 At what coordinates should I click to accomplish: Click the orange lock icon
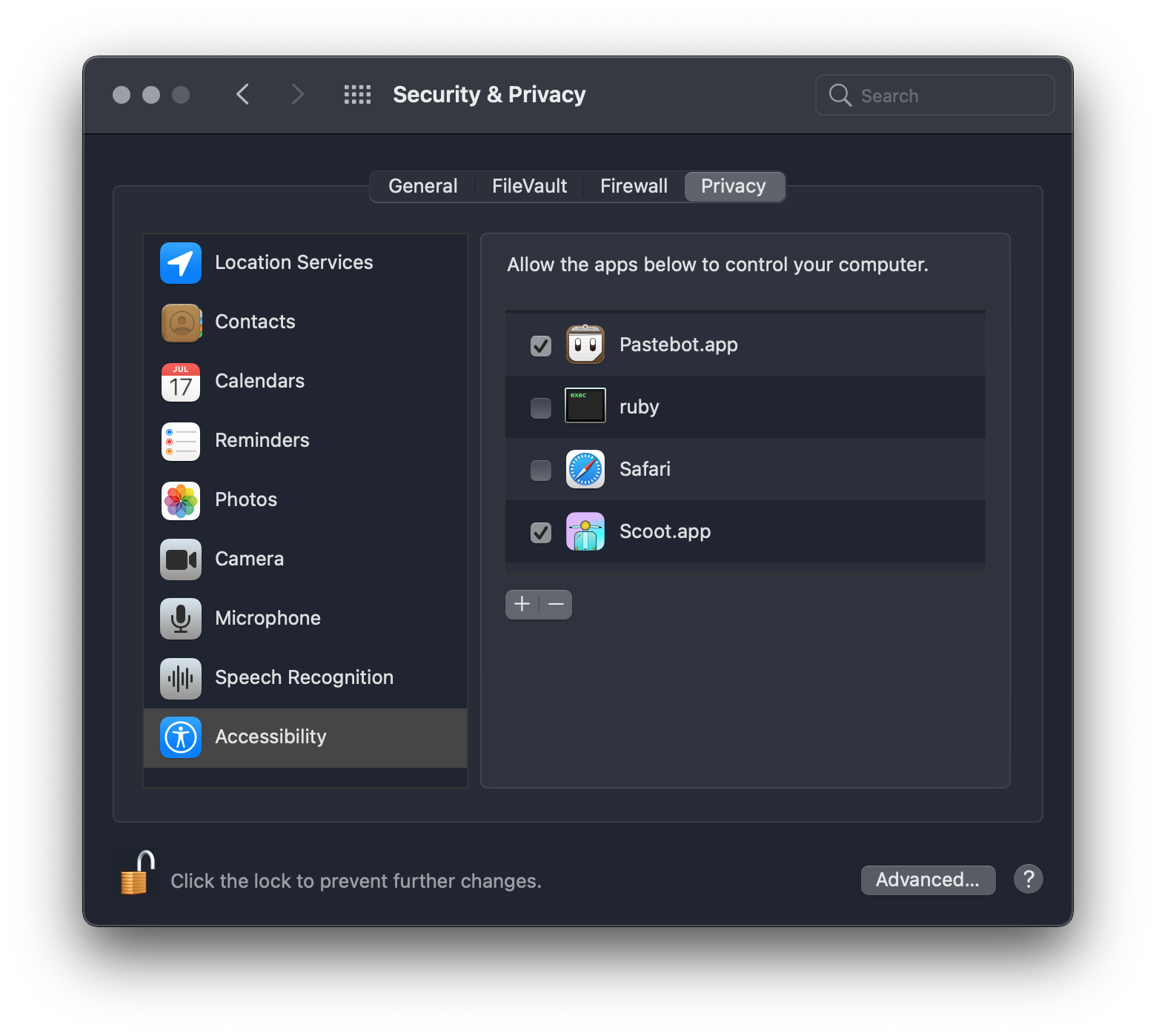(x=138, y=873)
